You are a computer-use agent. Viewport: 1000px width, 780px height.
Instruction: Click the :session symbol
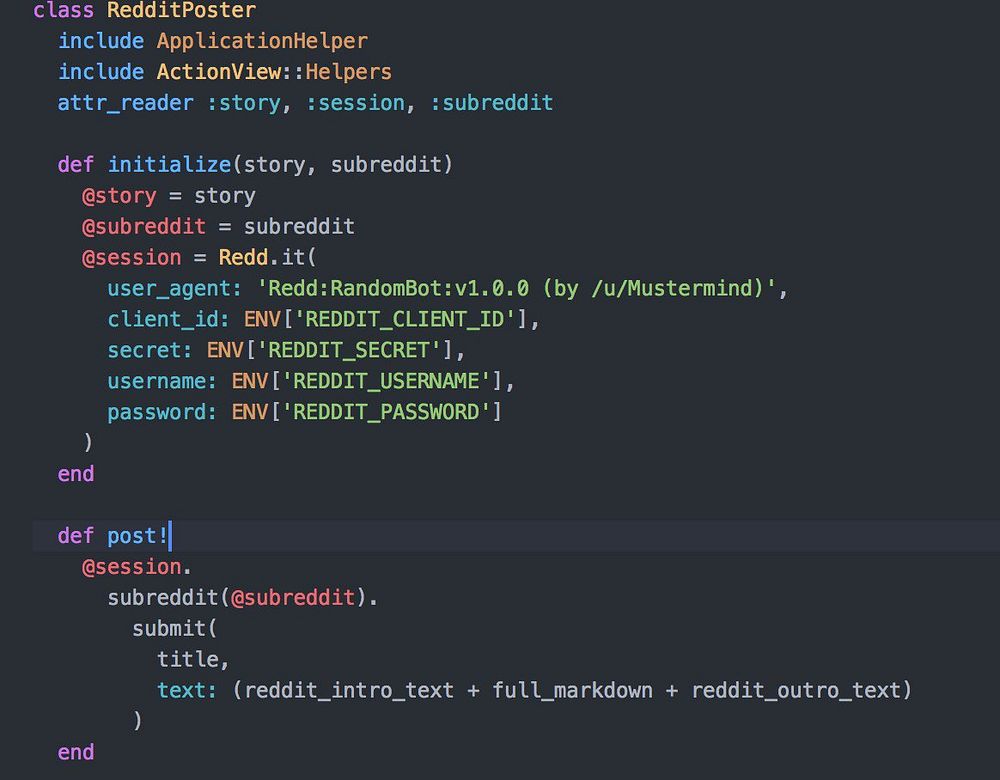click(355, 103)
